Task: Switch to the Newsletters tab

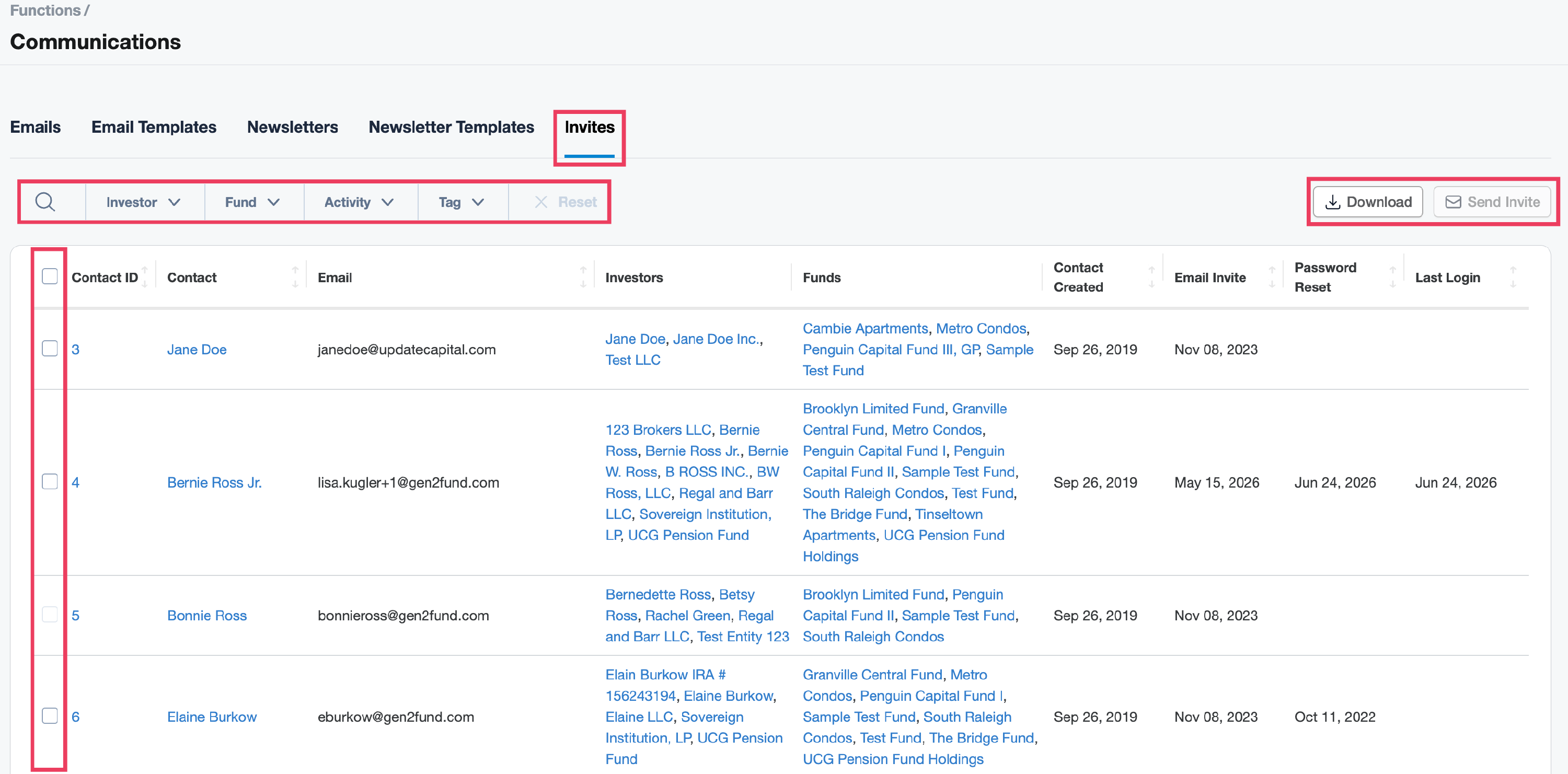Action: click(293, 126)
